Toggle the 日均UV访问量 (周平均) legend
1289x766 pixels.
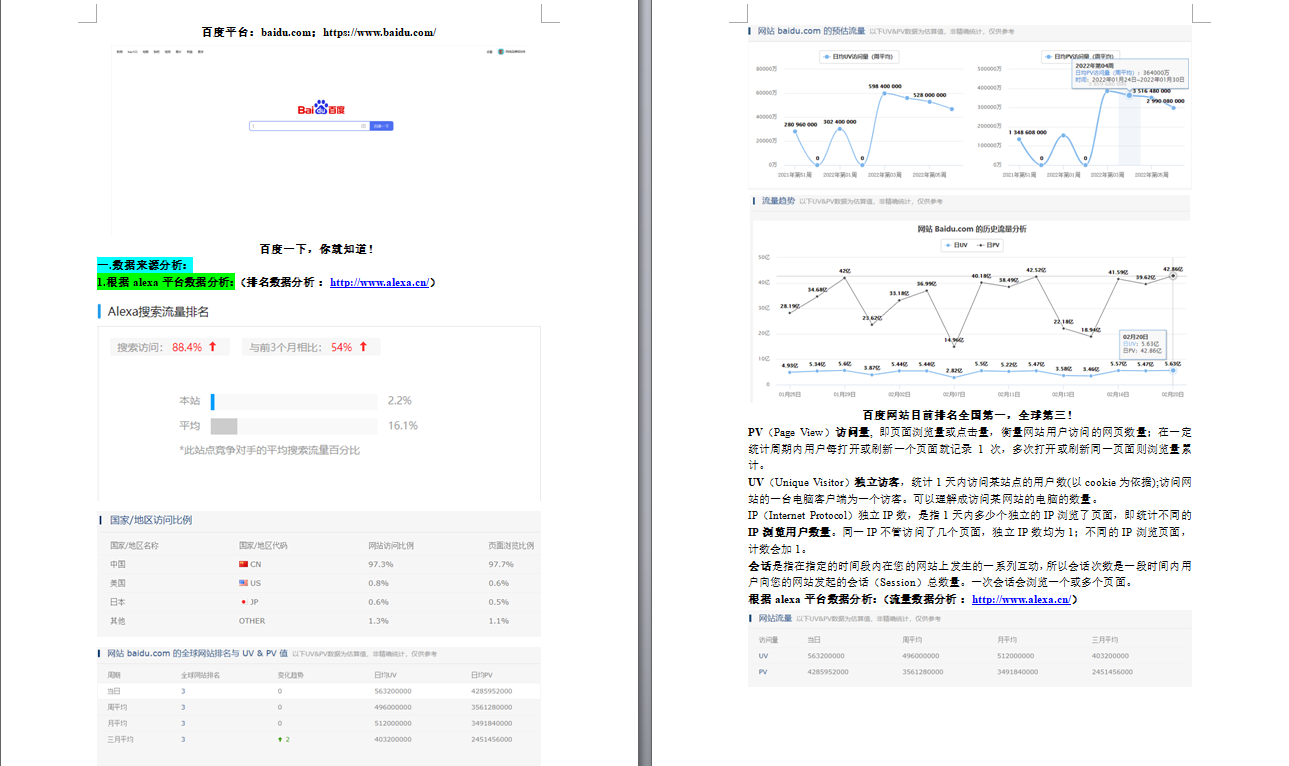pyautogui.click(x=857, y=56)
